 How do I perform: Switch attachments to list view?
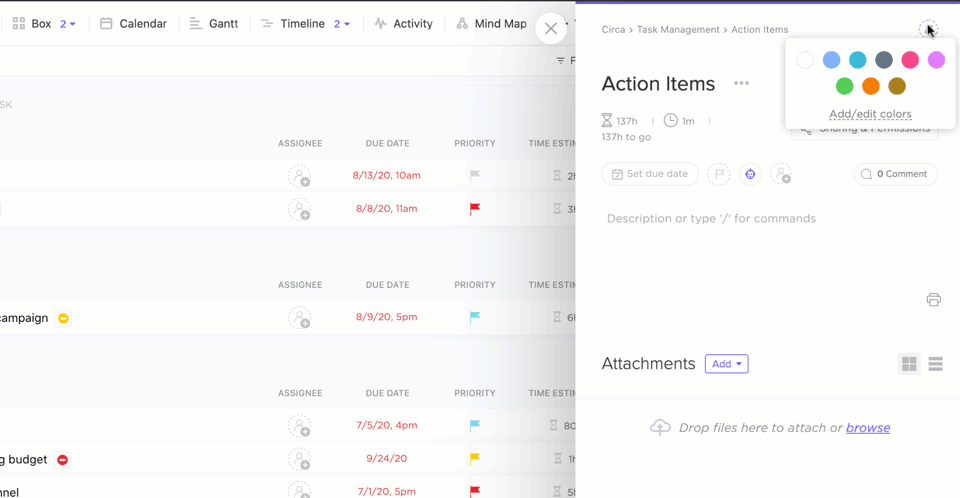pyautogui.click(x=936, y=365)
